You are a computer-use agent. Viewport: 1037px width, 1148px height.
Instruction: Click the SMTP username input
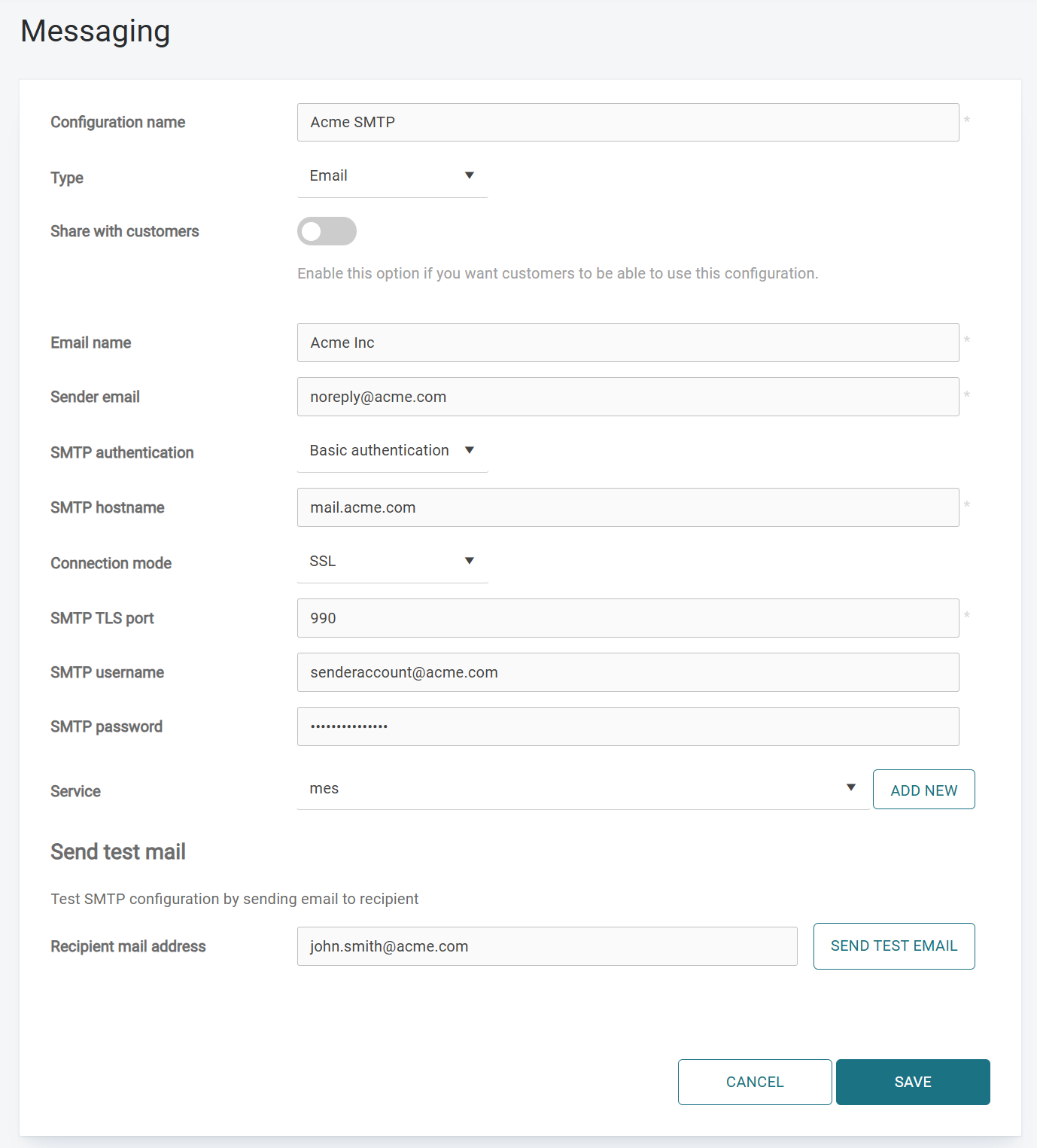[x=628, y=672]
